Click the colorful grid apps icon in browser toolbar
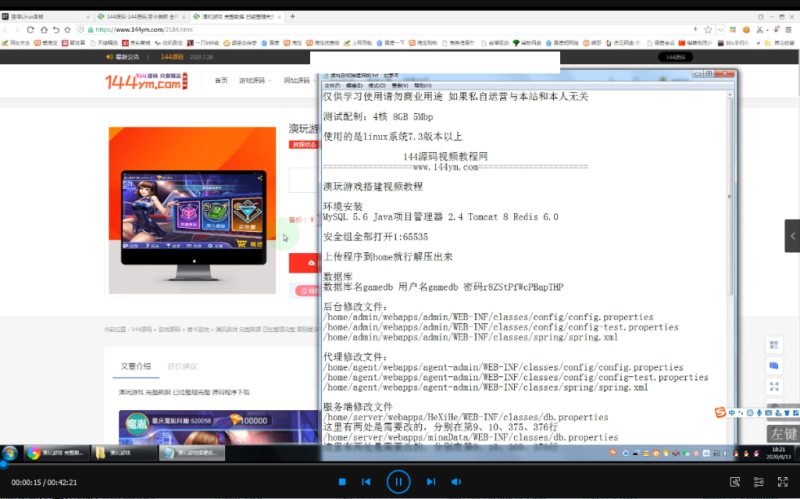The height and width of the screenshot is (499, 800). coord(733,30)
